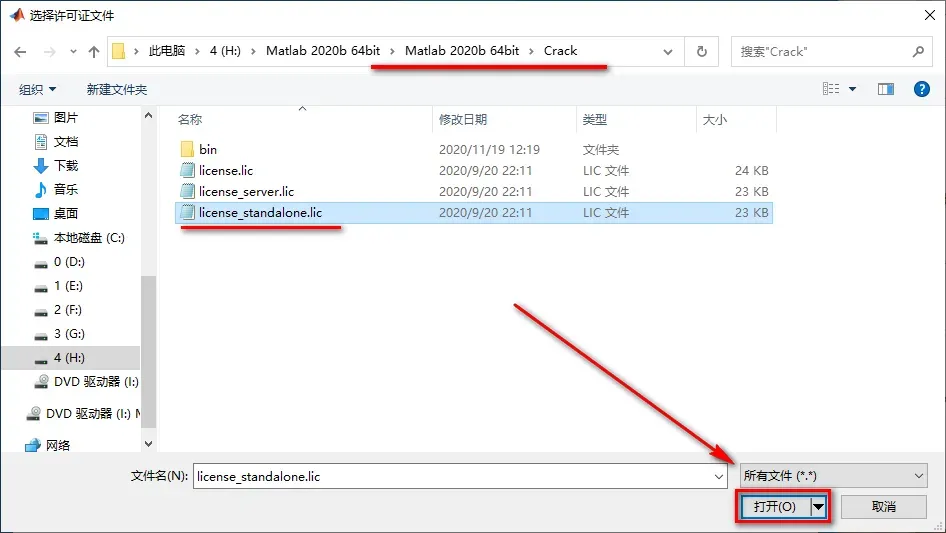Select the license_server.lic file icon
This screenshot has height=533, width=946.
(188, 191)
